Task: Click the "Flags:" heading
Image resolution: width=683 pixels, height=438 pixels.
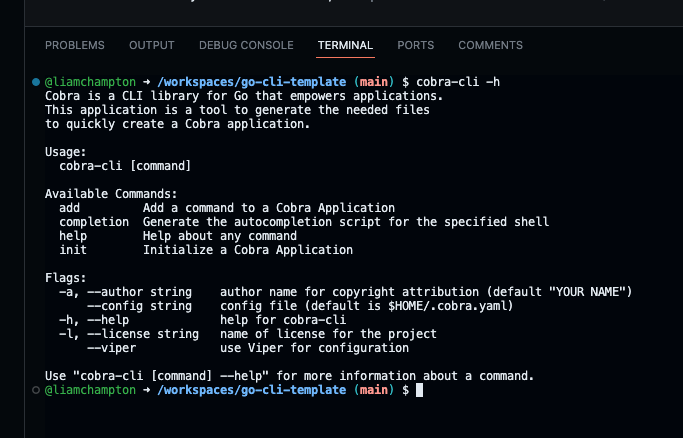Action: (x=66, y=278)
